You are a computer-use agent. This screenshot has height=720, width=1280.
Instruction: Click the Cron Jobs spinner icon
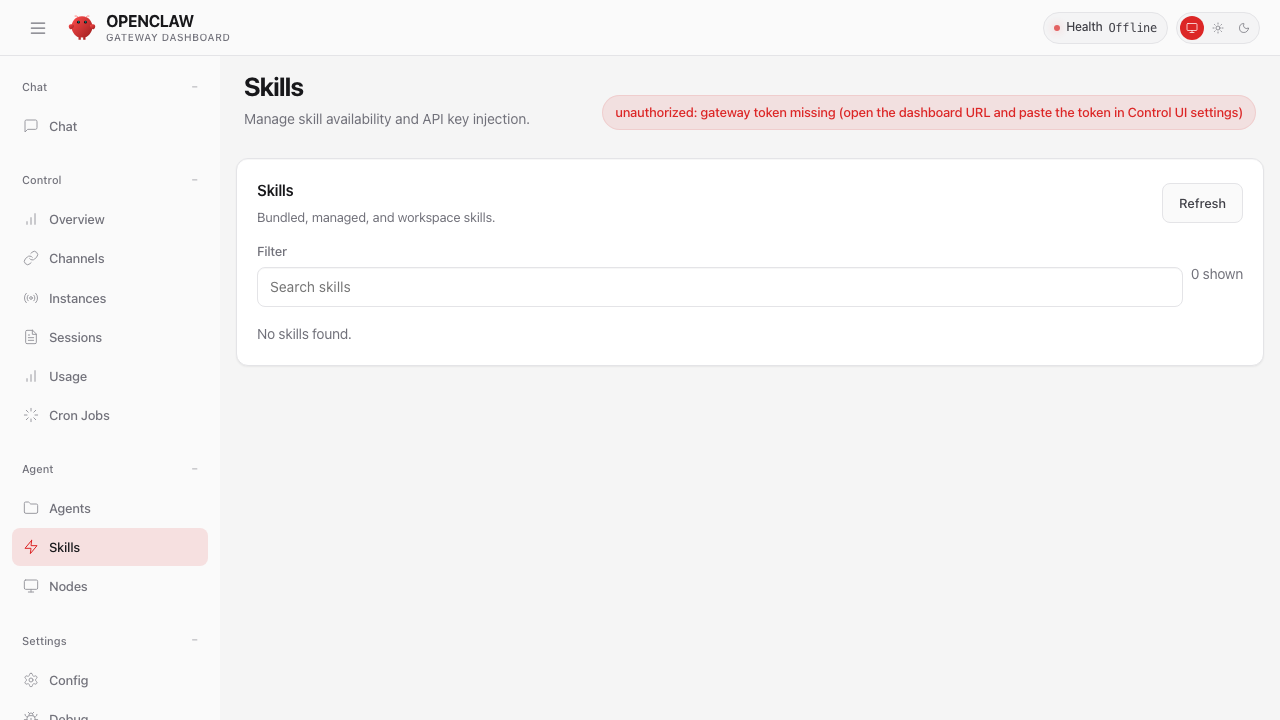point(31,415)
